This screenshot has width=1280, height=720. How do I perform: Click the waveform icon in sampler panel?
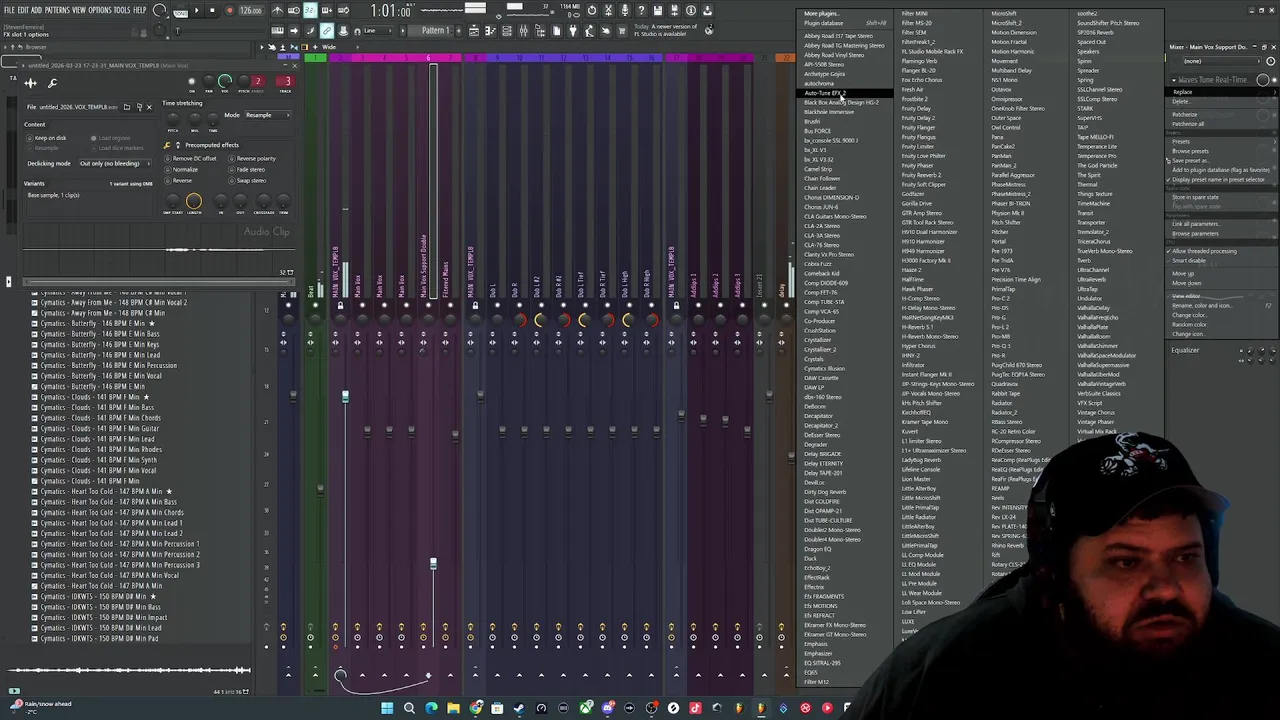tap(30, 83)
